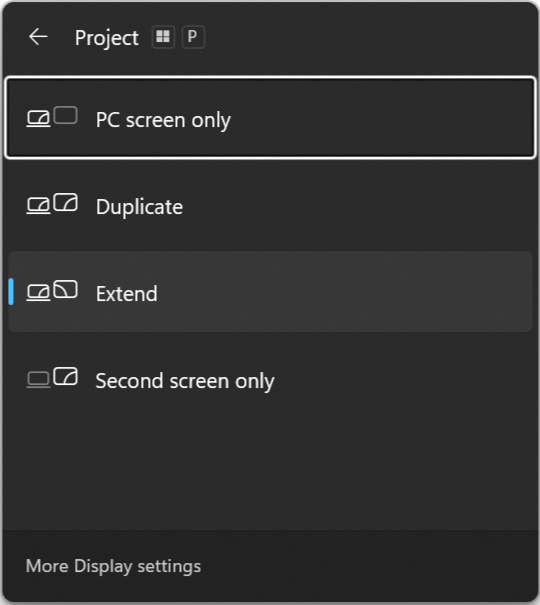The height and width of the screenshot is (605, 540).
Task: Click the Extend screens icon
Action: [x=52, y=291]
